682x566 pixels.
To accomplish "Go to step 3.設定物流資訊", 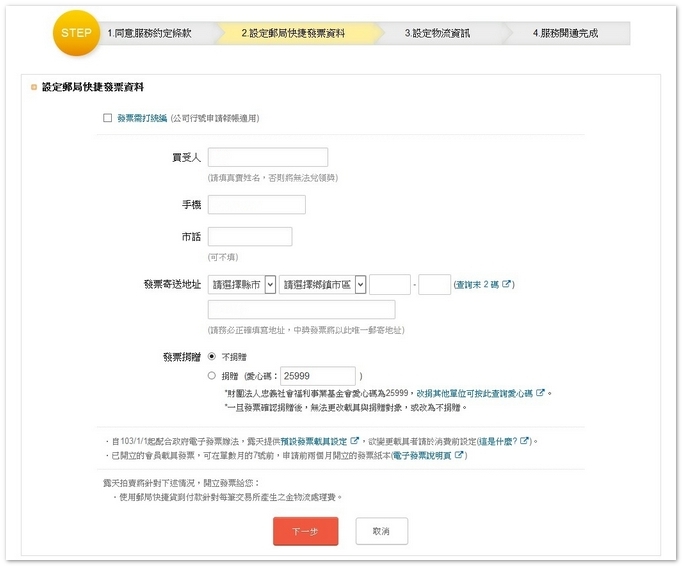I will pos(437,33).
